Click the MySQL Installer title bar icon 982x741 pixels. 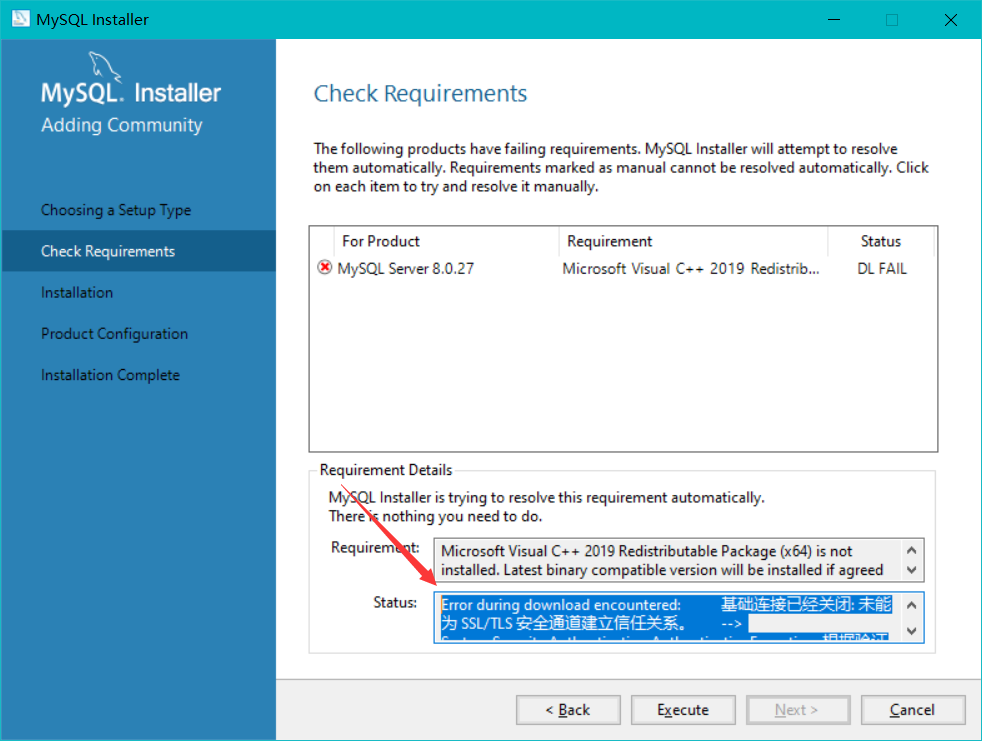20,19
